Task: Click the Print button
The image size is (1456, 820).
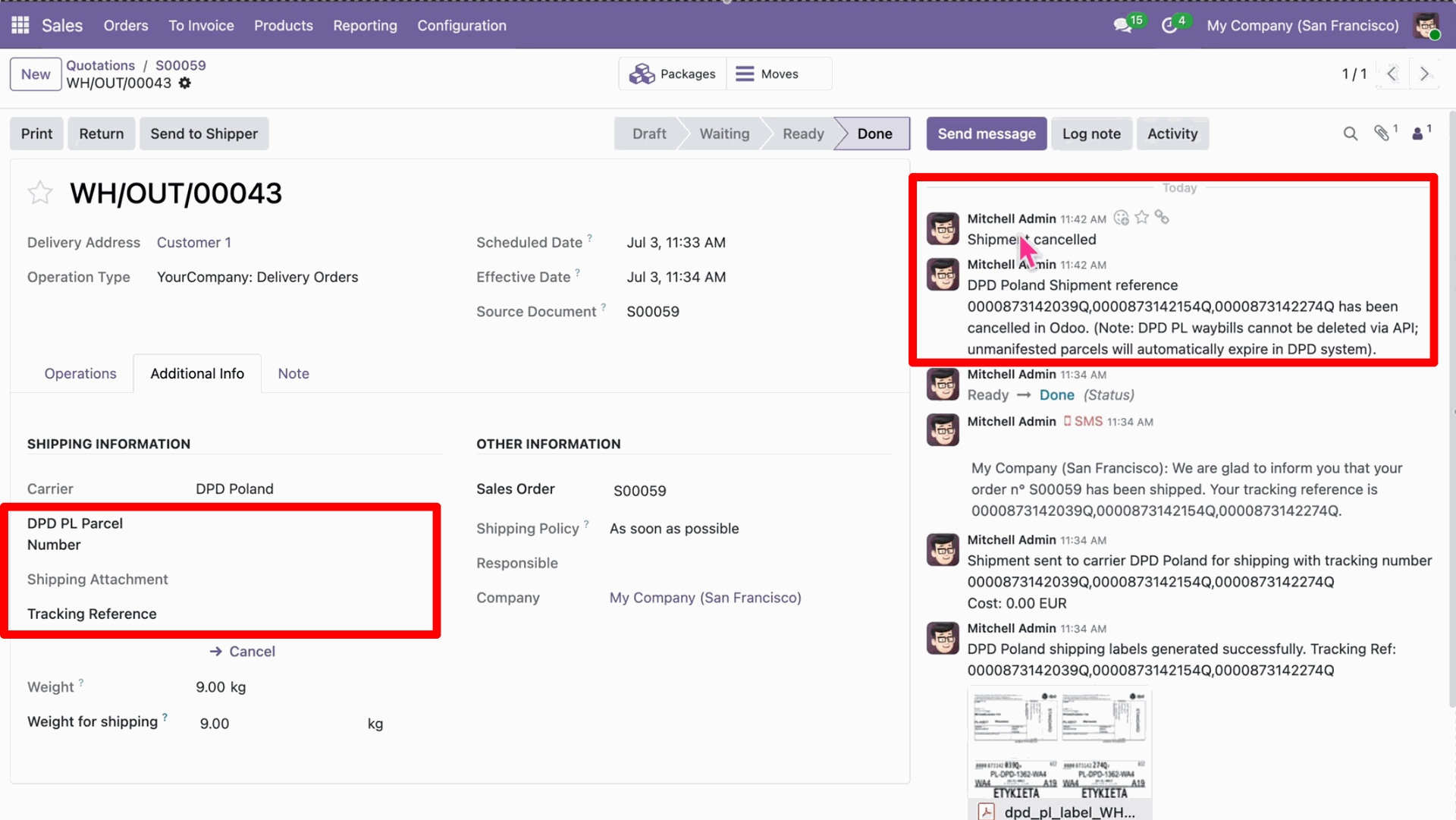Action: (x=36, y=134)
